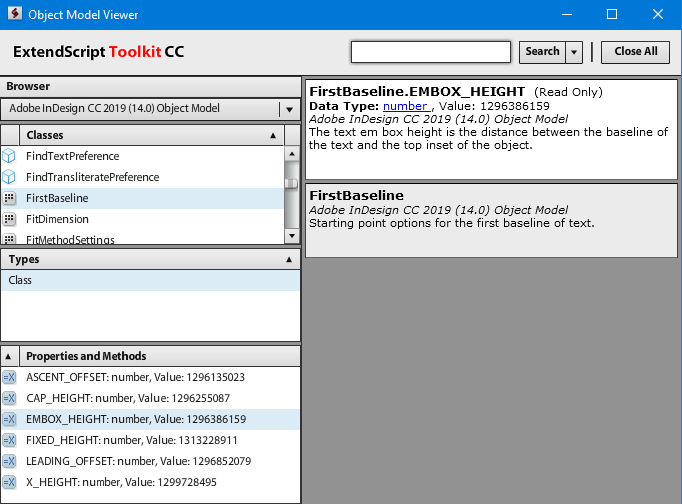The image size is (682, 504).
Task: Open the object model selection dropdown
Action: click(x=288, y=109)
